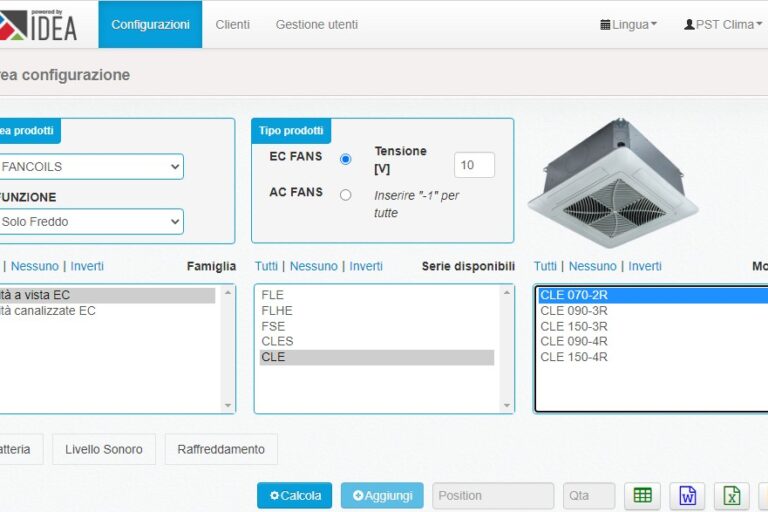
Task: Click the Tensione voltage input field
Action: tap(474, 165)
